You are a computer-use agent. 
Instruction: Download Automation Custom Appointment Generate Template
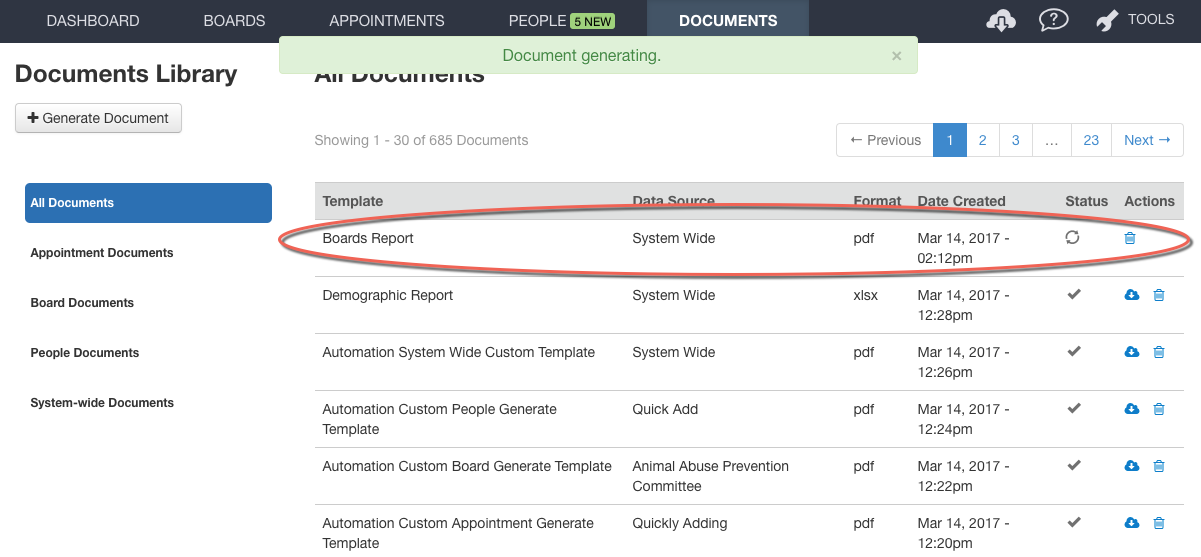coord(1132,523)
